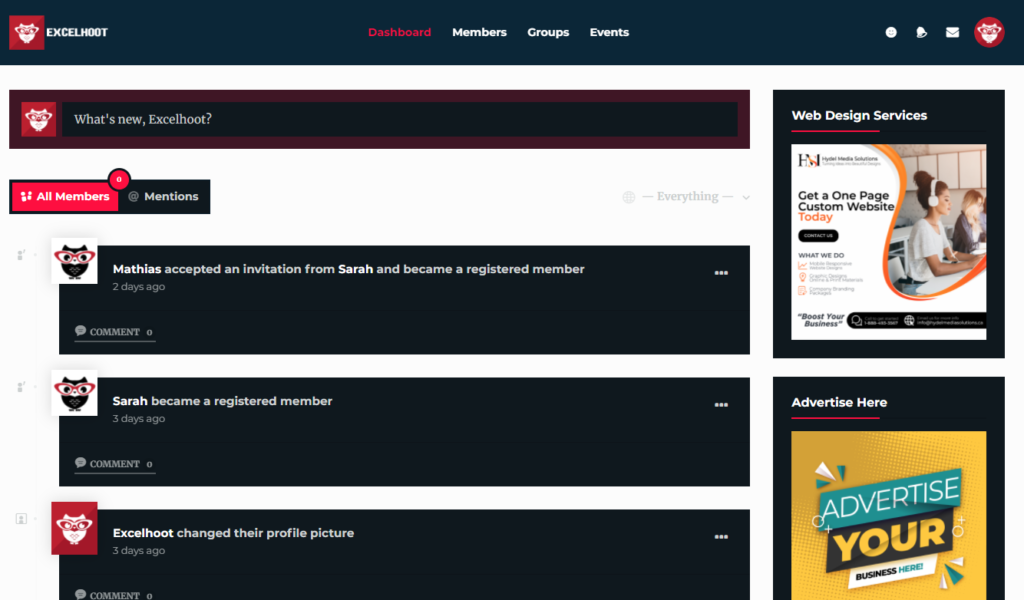Click the What's new status input field

[400, 119]
